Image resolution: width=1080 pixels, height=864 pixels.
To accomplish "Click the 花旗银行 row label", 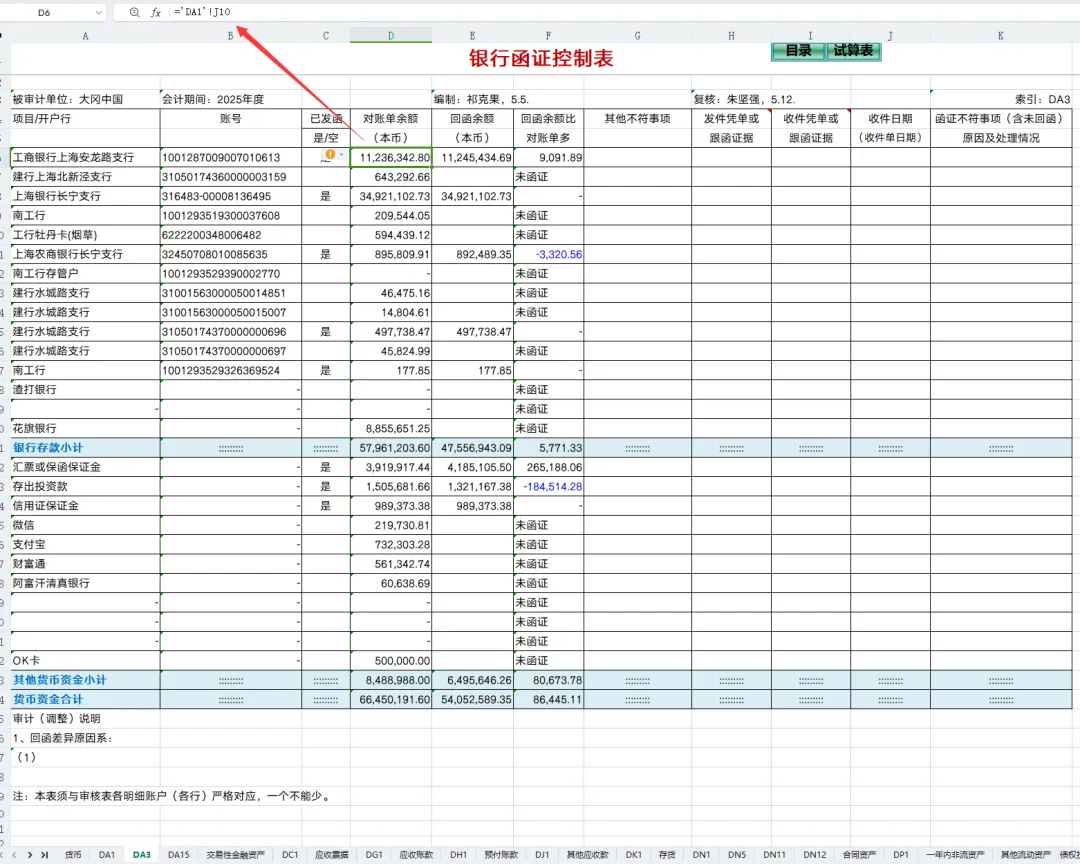I will click(85, 429).
